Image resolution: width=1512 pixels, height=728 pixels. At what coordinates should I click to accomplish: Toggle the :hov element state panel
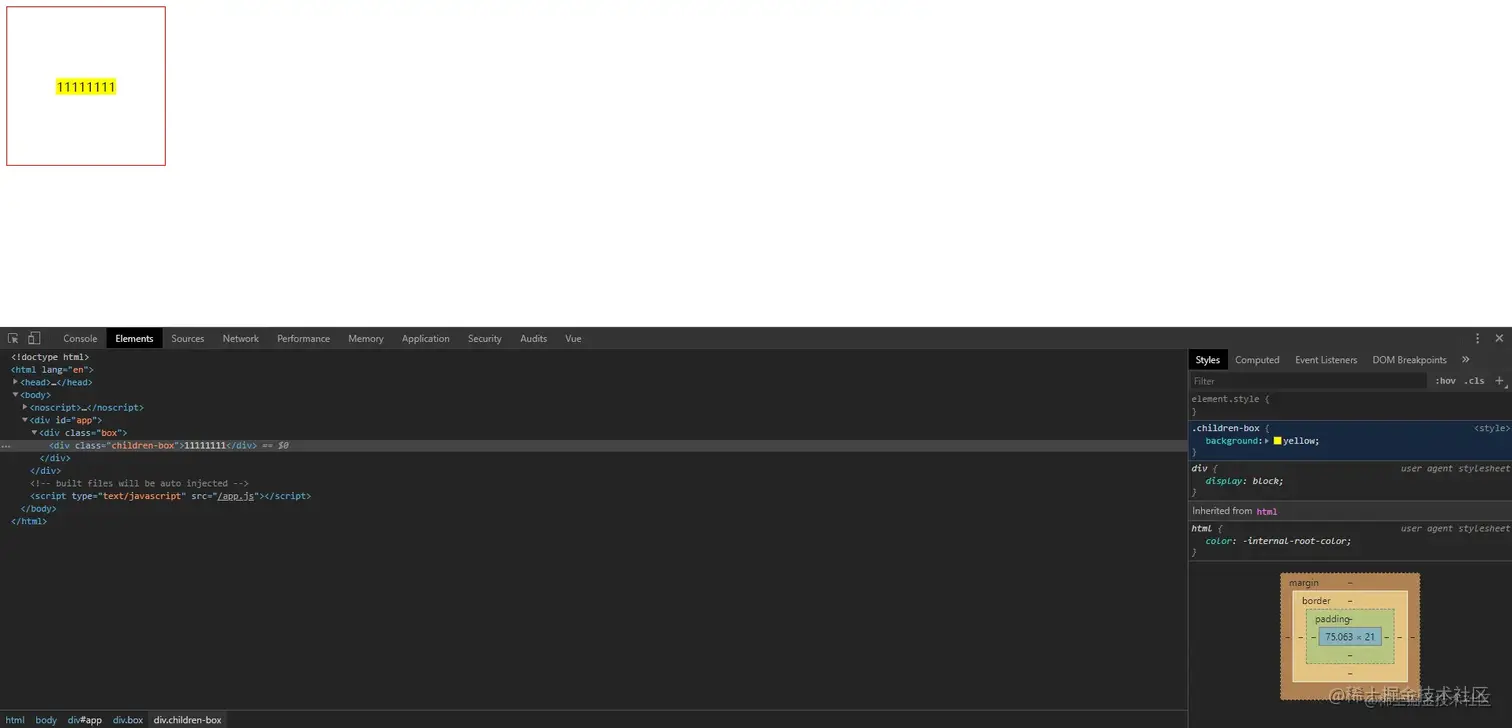1446,381
